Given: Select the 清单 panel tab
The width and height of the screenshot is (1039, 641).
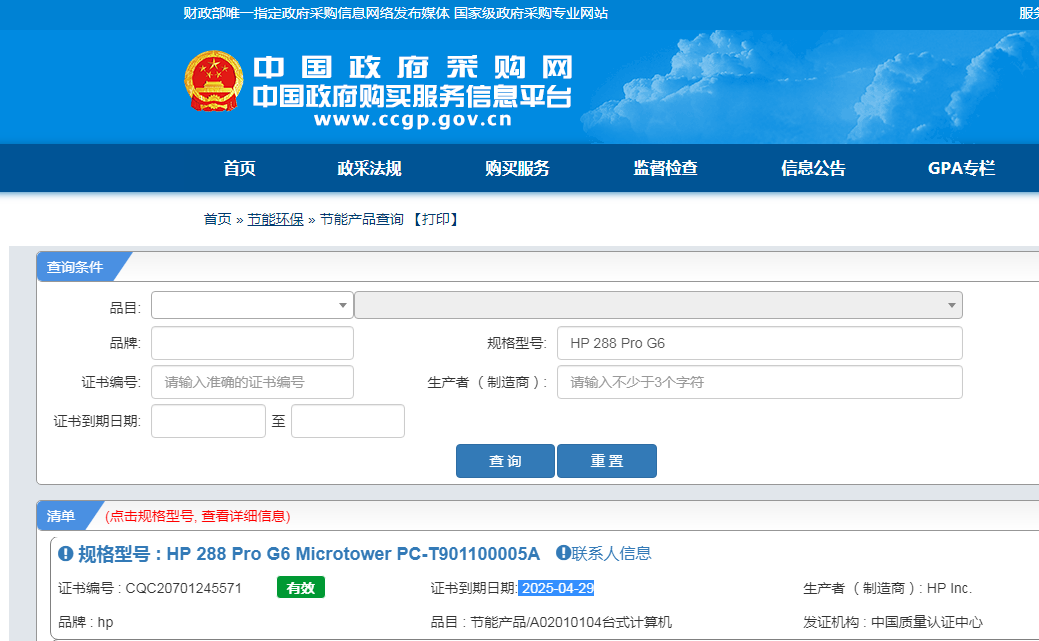Looking at the screenshot, I should pos(61,516).
